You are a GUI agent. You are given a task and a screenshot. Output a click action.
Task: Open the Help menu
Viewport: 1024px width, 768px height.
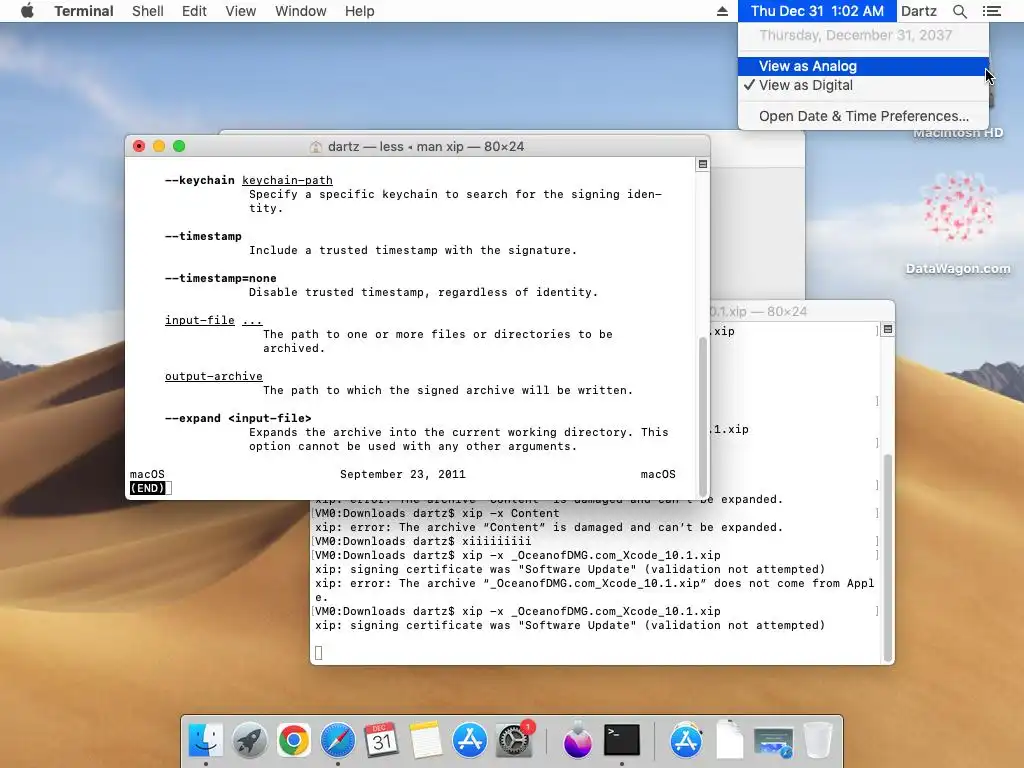359,11
